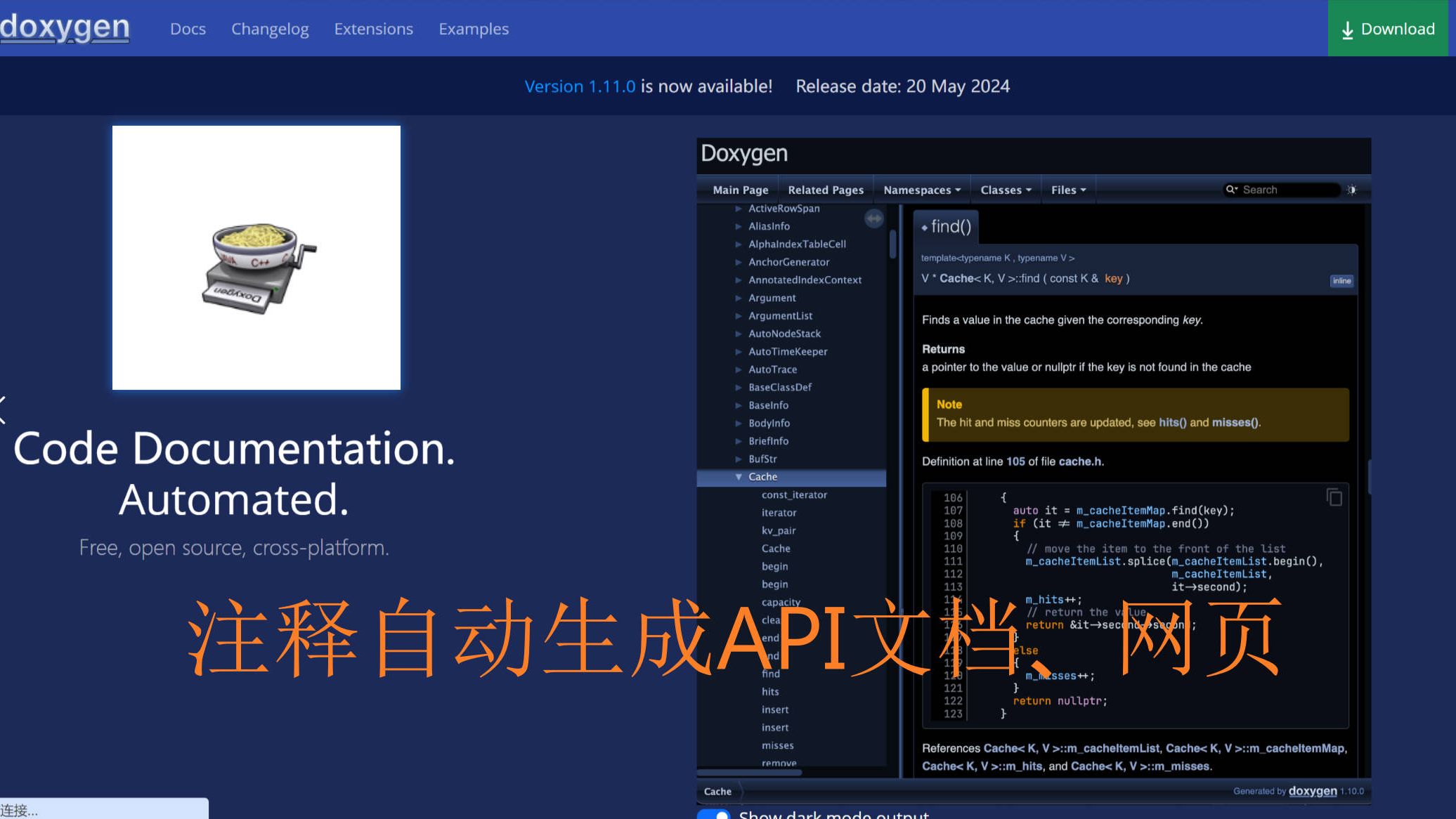Click the Download button with arrow icon

1388,29
